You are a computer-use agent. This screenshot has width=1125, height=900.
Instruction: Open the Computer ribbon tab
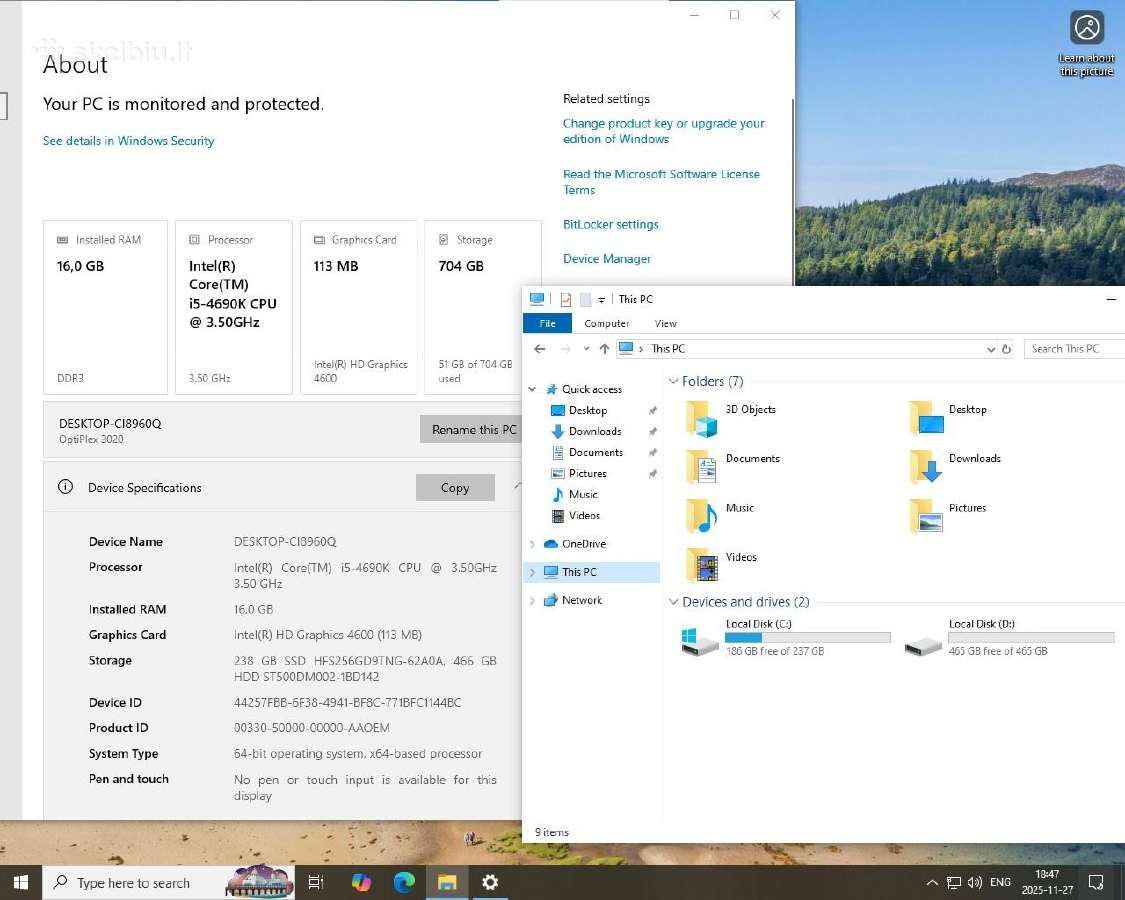[x=606, y=324]
